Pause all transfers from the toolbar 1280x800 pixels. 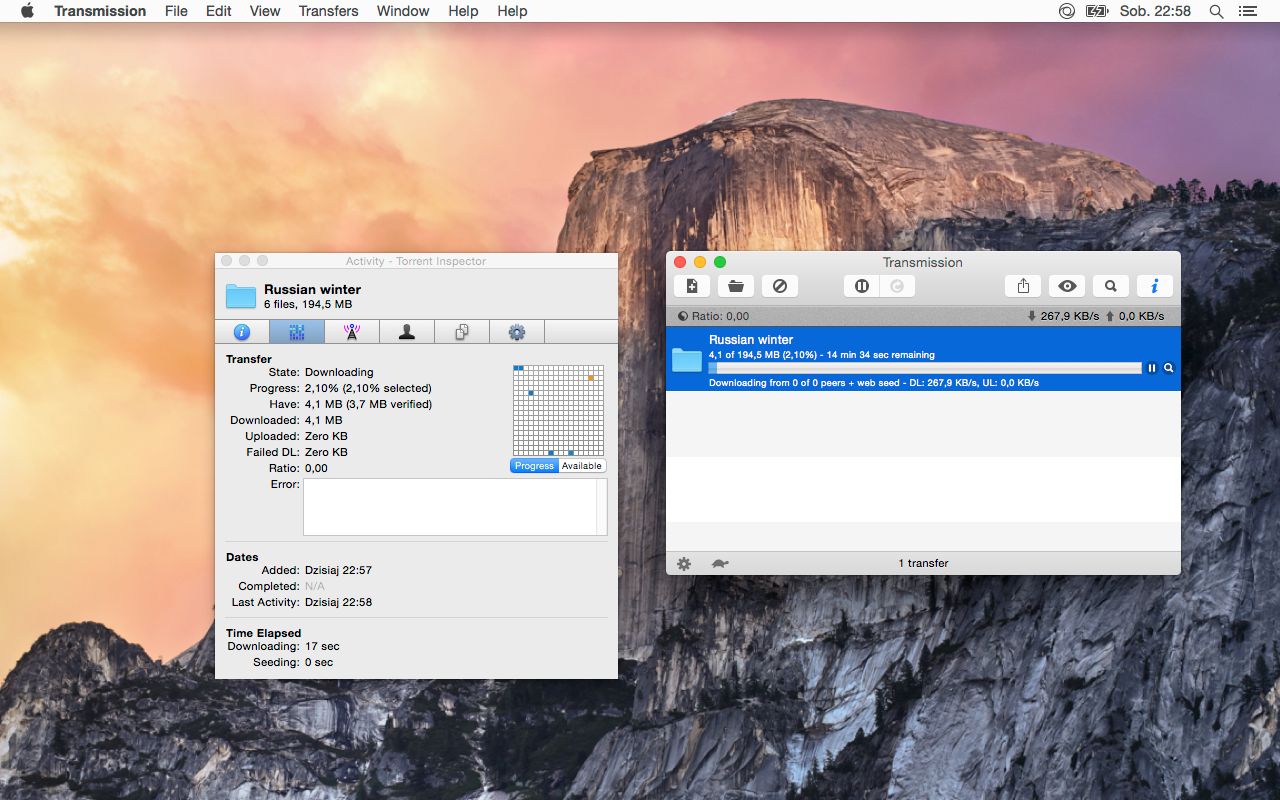(x=862, y=286)
